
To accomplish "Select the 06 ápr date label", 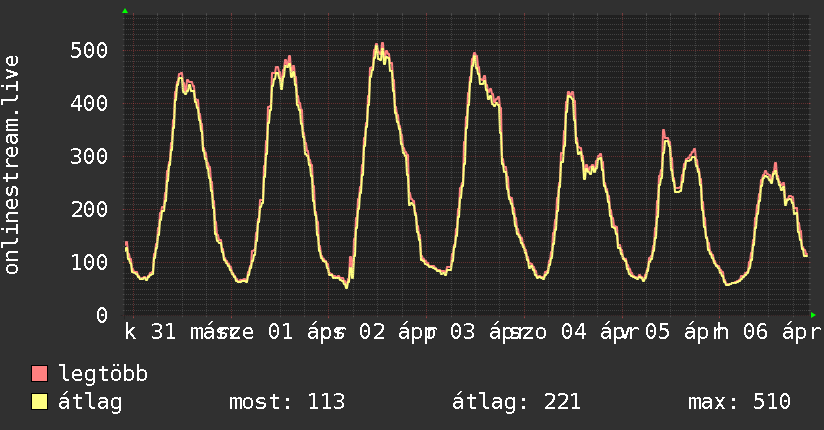I will 772,331.
